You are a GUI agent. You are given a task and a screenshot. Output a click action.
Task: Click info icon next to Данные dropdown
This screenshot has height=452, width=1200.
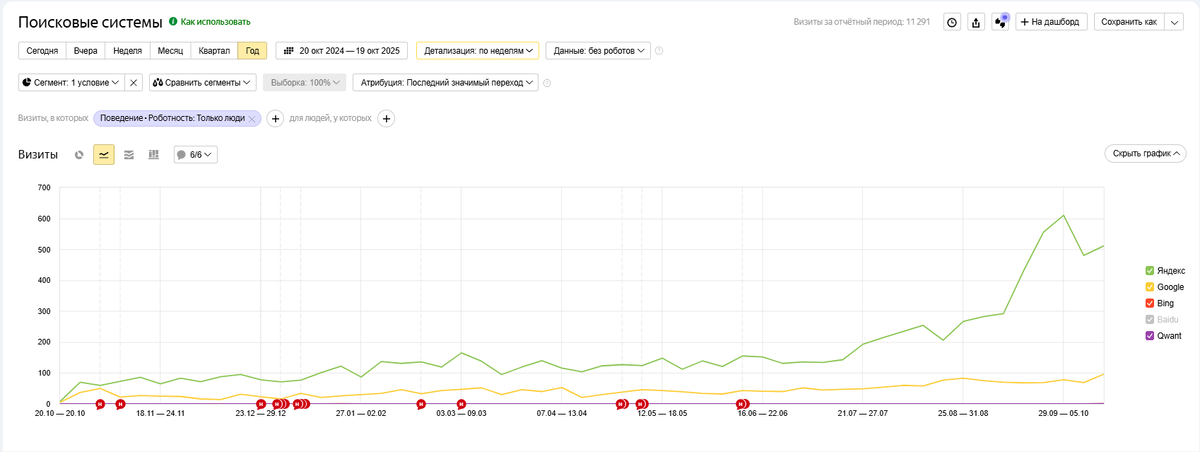659,50
